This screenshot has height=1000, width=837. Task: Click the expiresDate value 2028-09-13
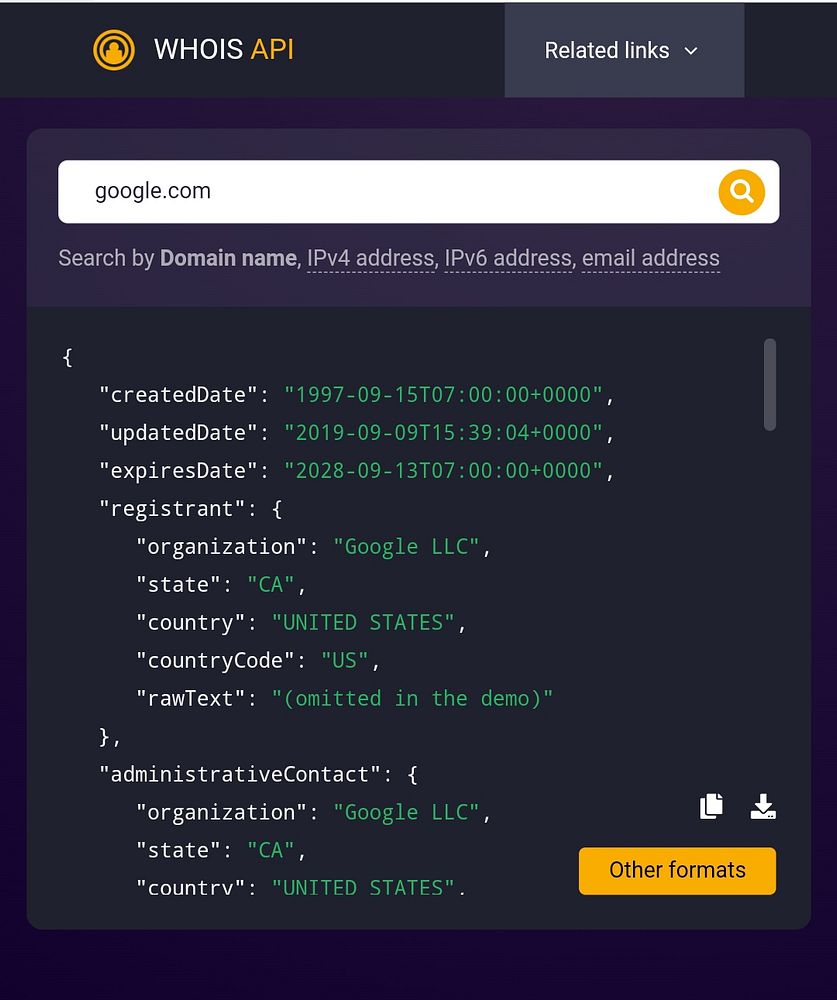click(444, 471)
